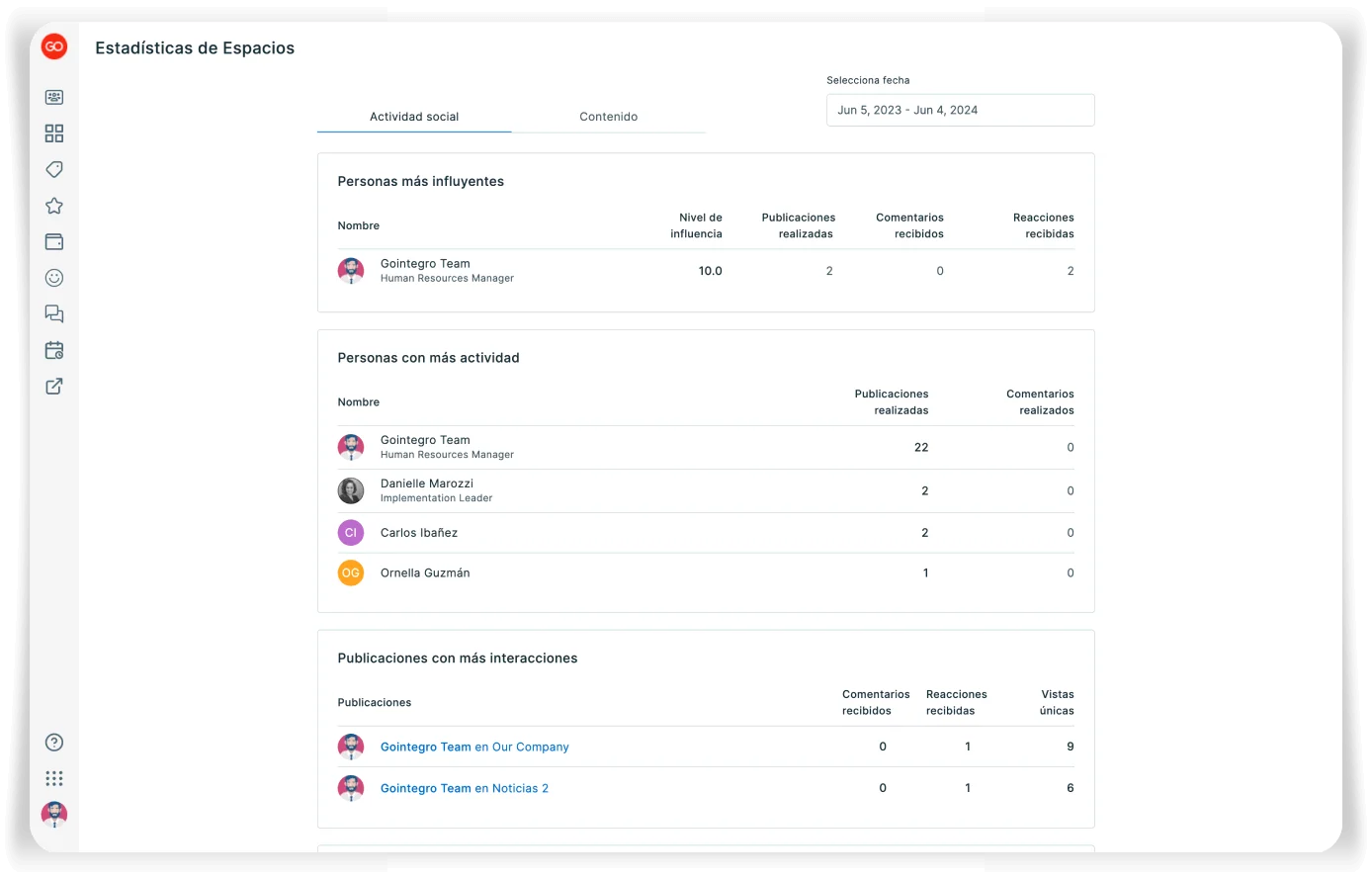Click the Vistas únicas column header
Viewport: 1372px width, 880px height.
click(1057, 703)
